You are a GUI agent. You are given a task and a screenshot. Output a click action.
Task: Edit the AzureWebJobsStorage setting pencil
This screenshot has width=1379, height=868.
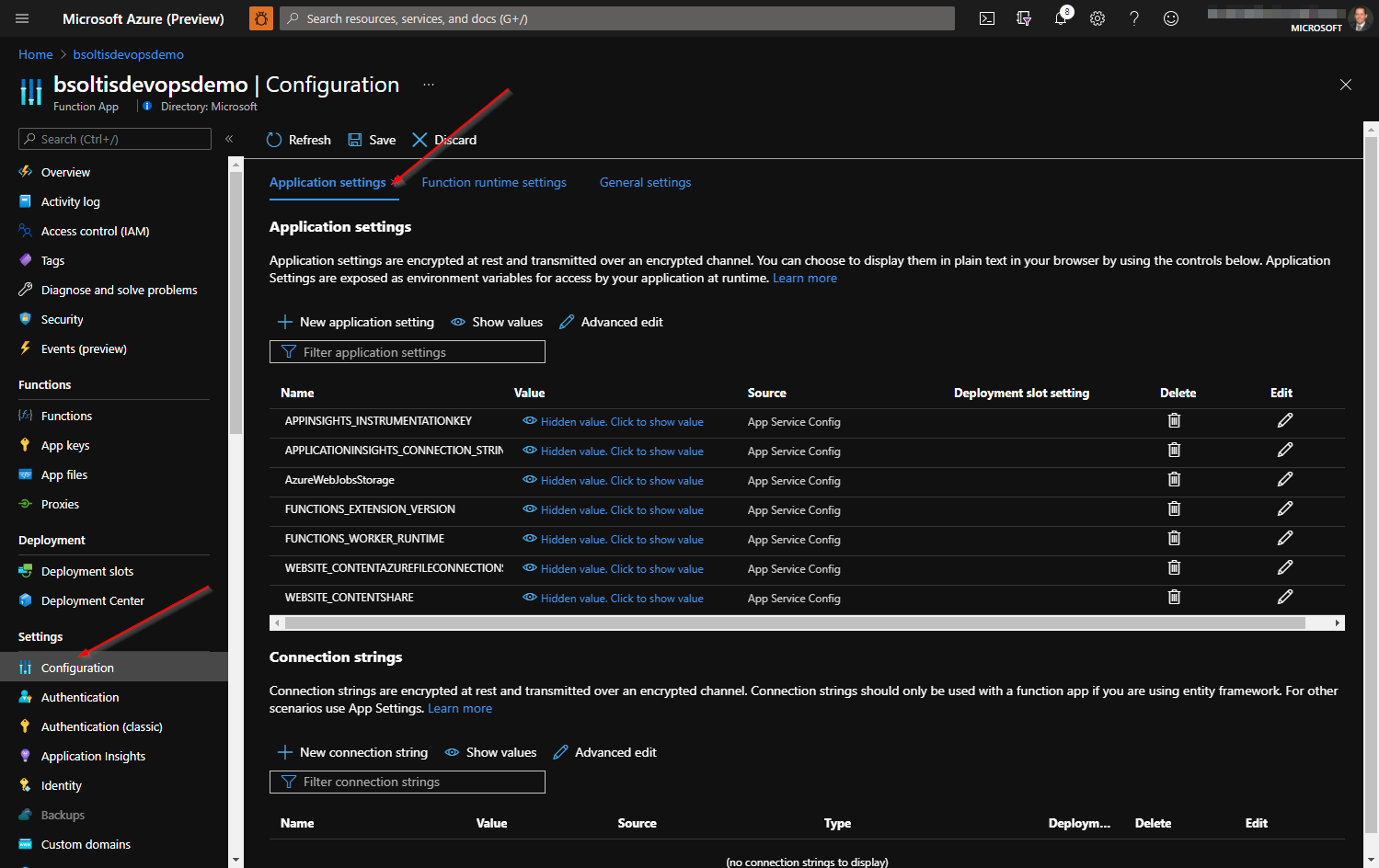pyautogui.click(x=1285, y=480)
